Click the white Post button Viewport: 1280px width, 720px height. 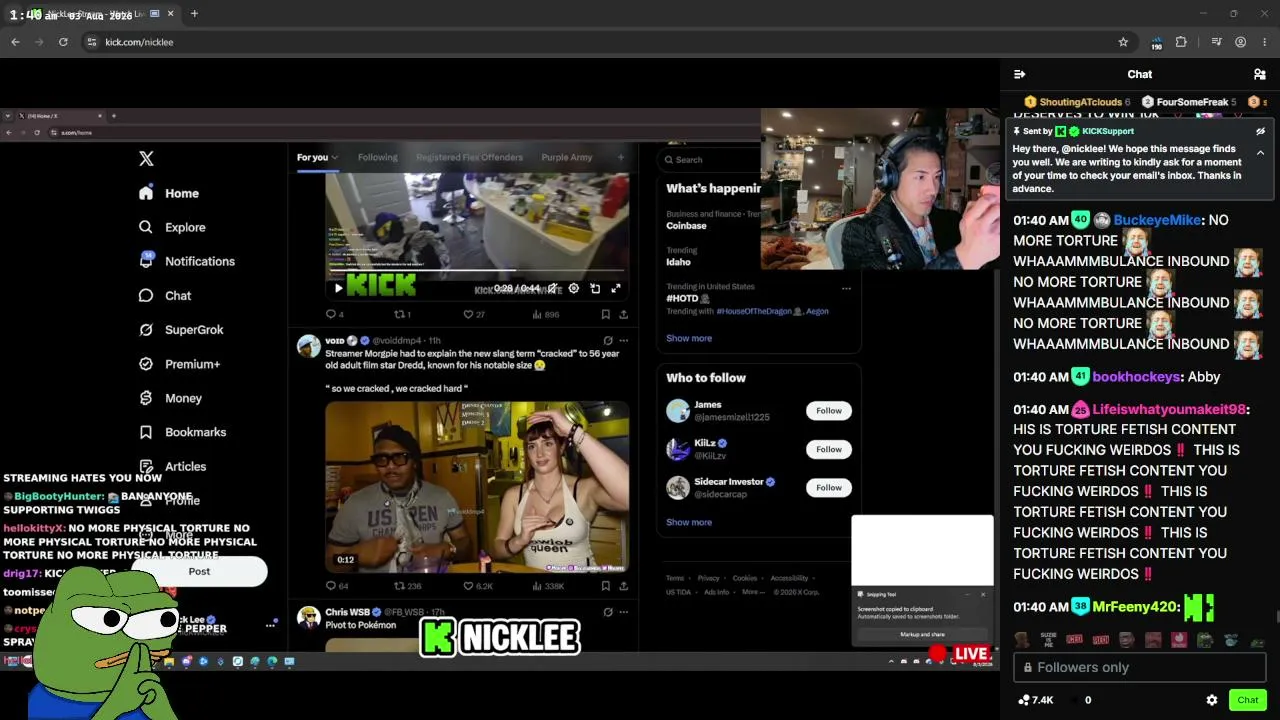point(199,571)
